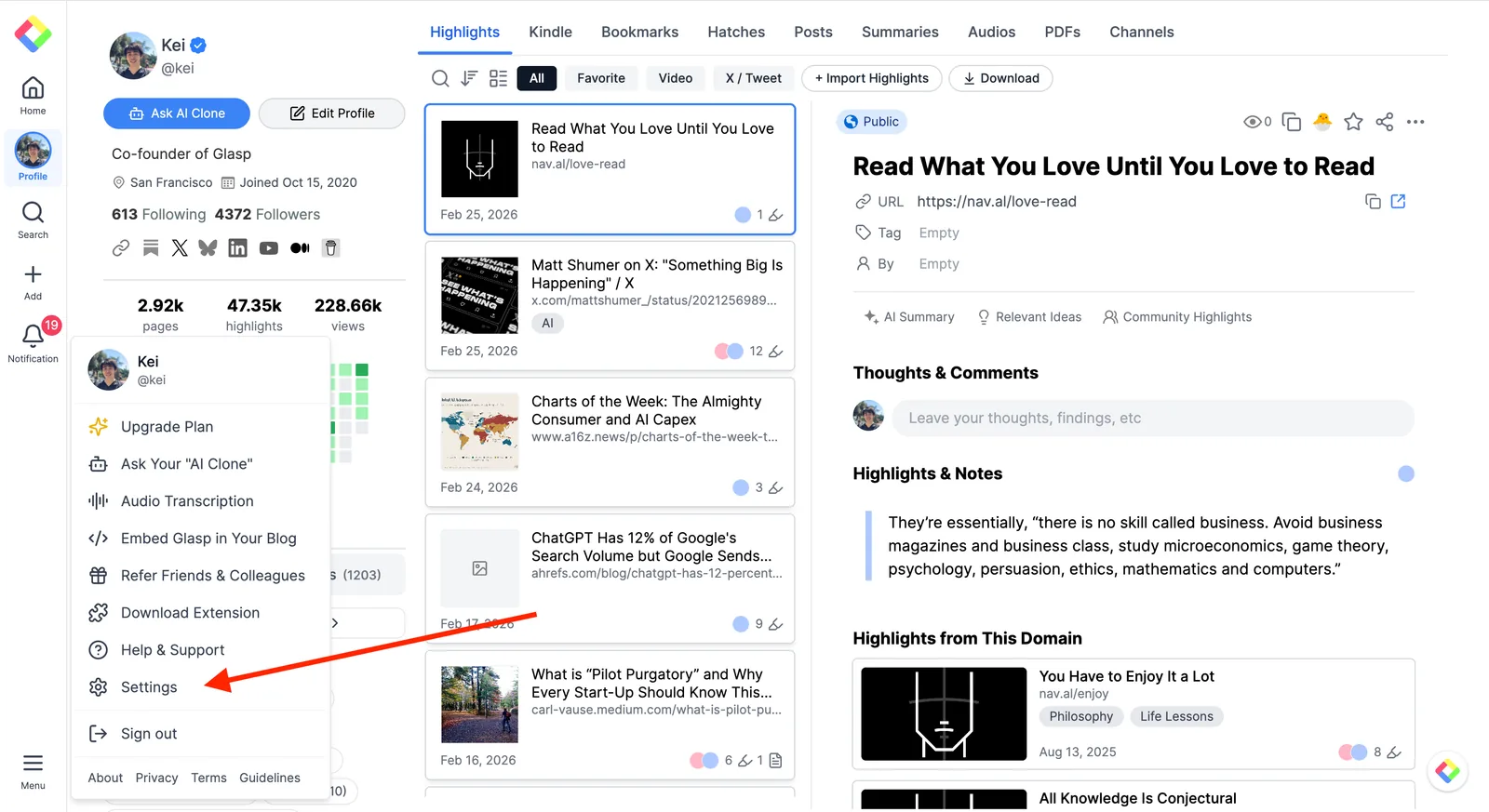Click the Ask AI Clone button
This screenshot has width=1489, height=812.
pos(177,113)
